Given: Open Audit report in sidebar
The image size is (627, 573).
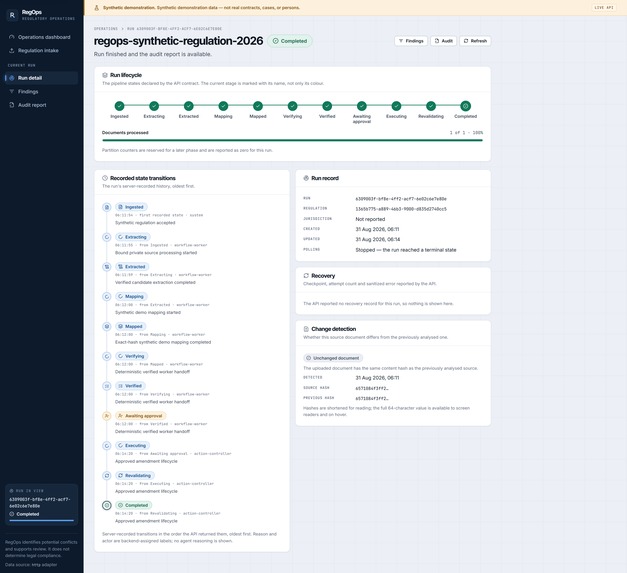Looking at the screenshot, I should pyautogui.click(x=41, y=105).
